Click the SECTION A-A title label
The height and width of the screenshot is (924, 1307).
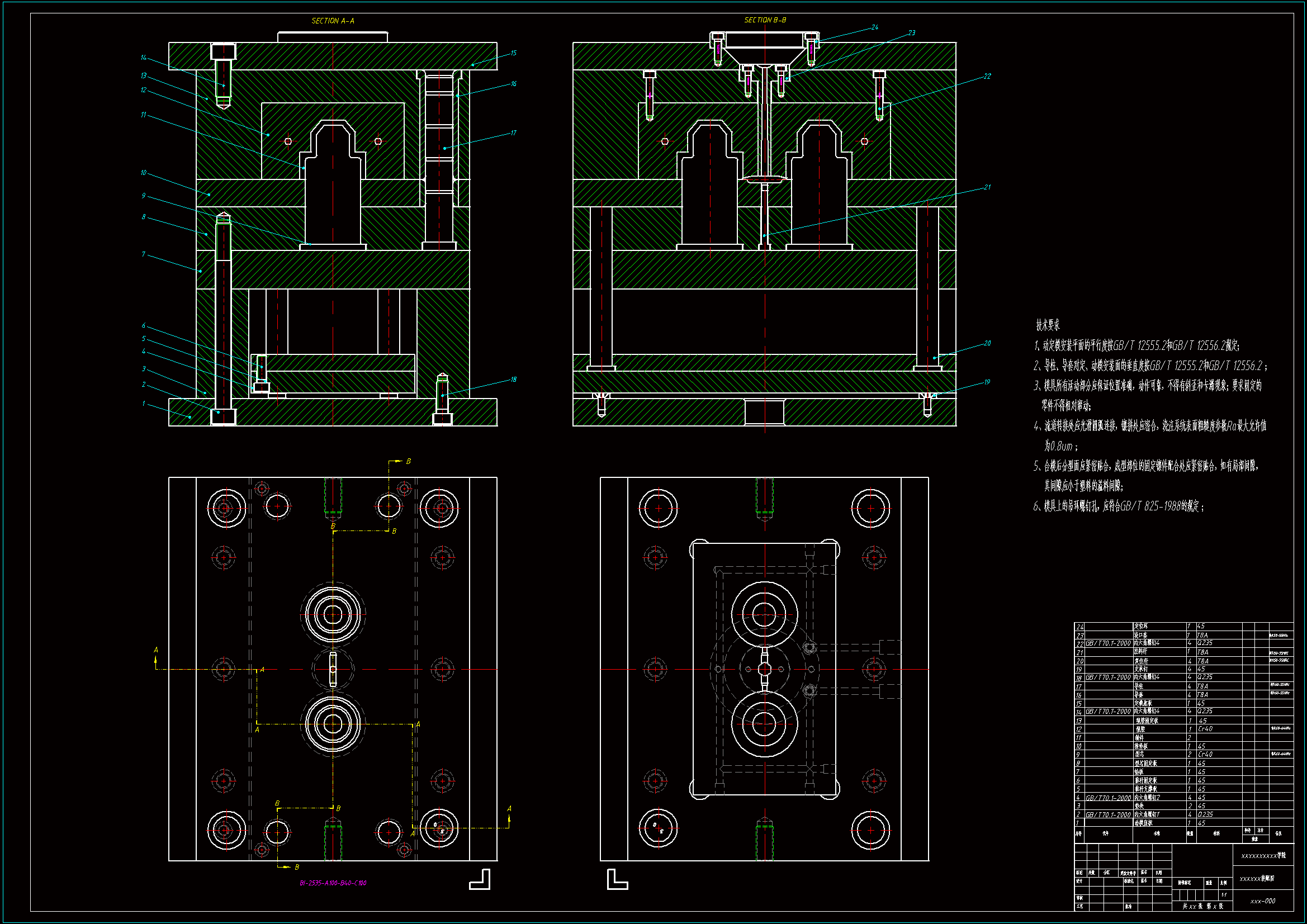coord(333,21)
